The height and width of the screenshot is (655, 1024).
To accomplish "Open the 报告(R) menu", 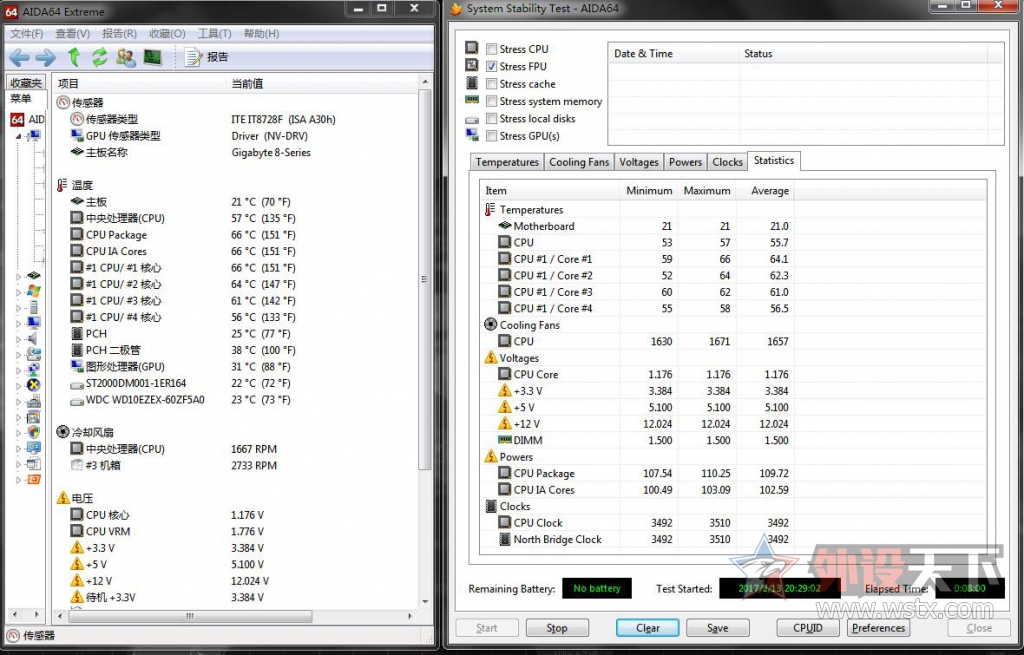I will point(119,33).
